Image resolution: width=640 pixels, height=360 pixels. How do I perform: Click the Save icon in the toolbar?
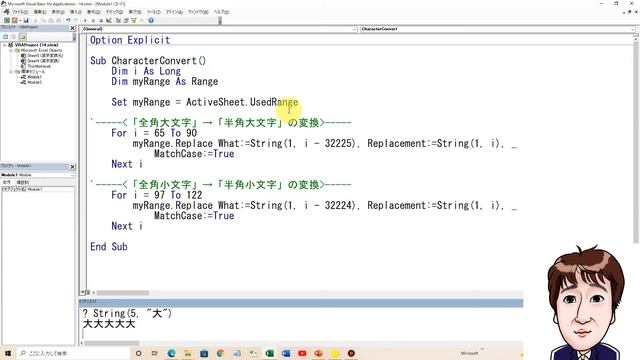(26, 20)
